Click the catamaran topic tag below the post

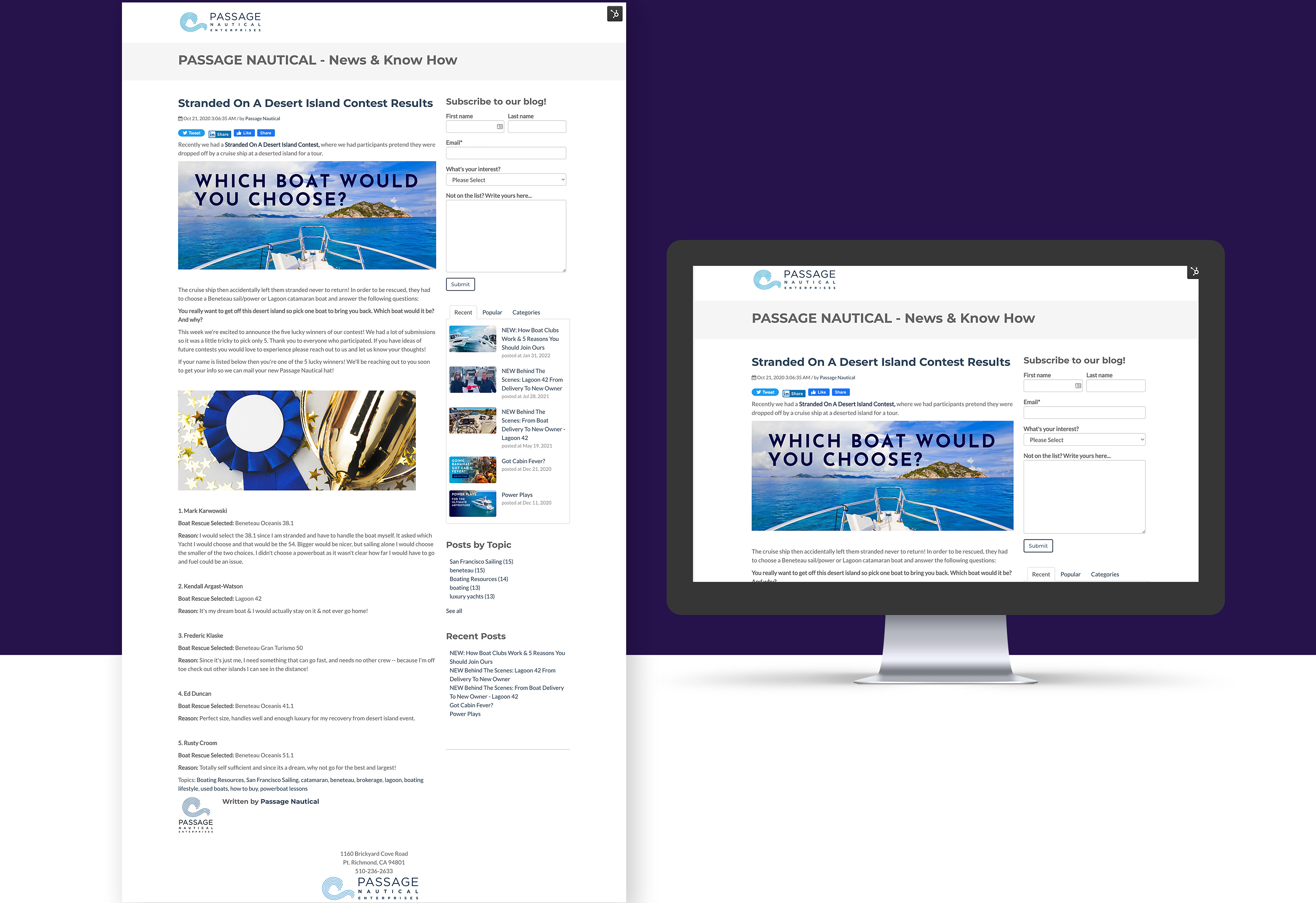(314, 780)
